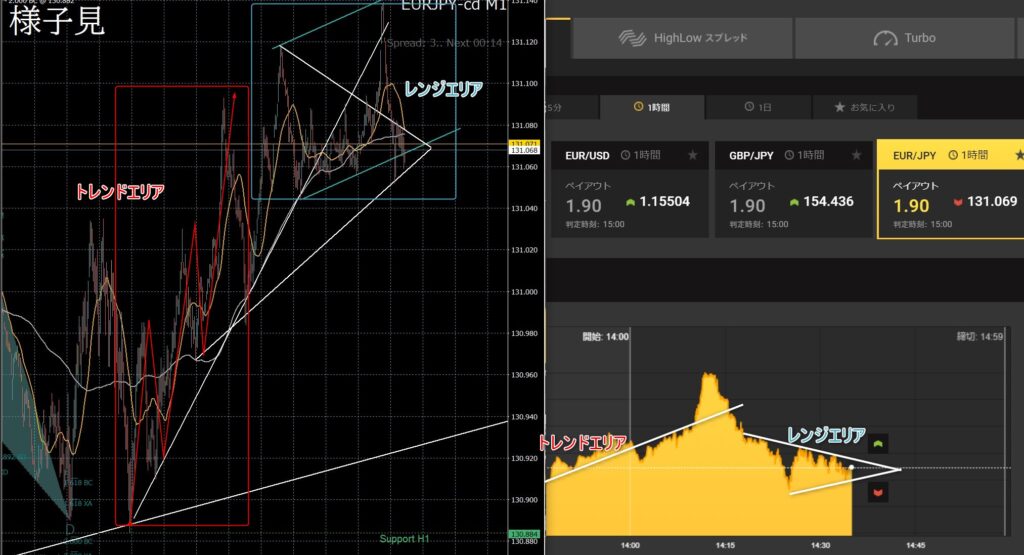
Task: Click the star icon on the お気に入り tab
Action: tap(840, 106)
